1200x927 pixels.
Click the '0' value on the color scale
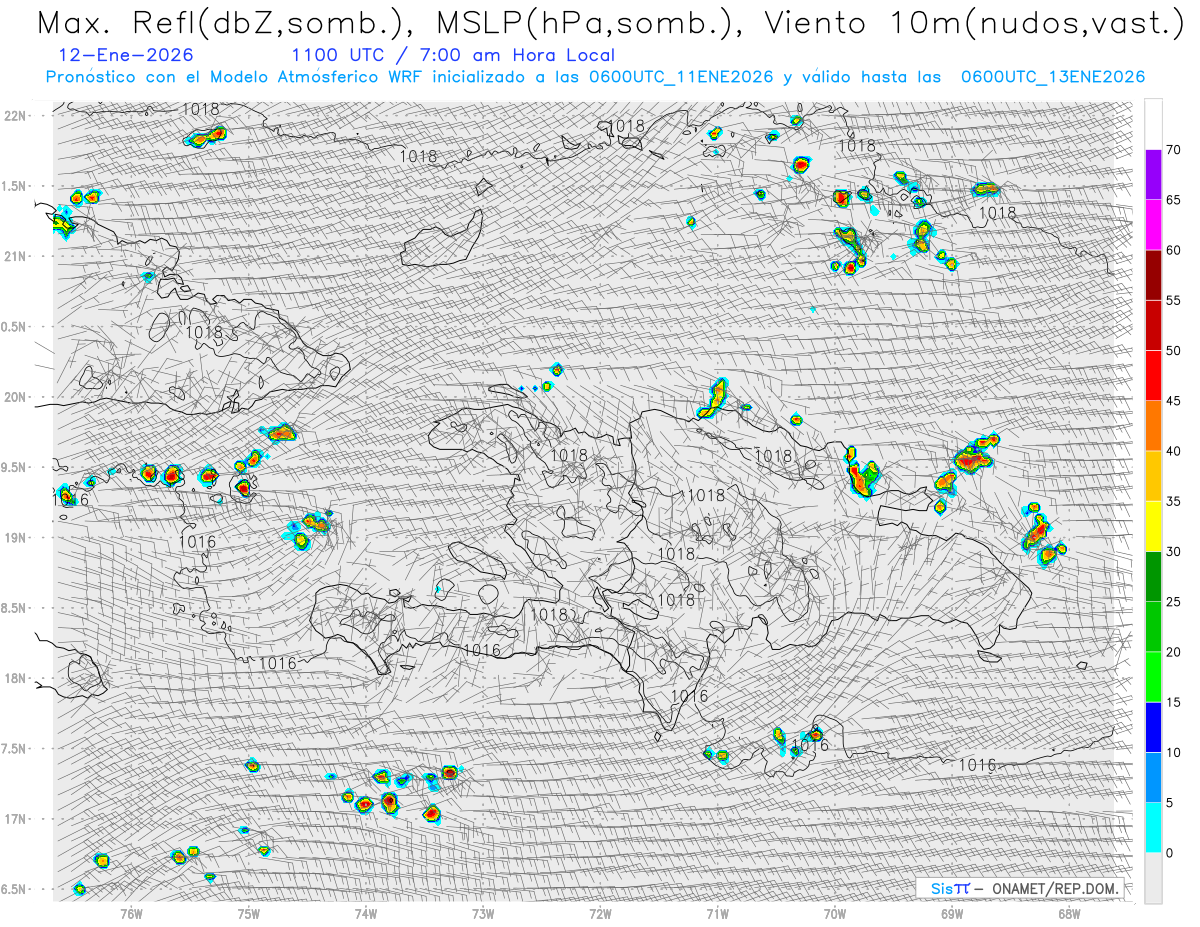coord(1170,853)
